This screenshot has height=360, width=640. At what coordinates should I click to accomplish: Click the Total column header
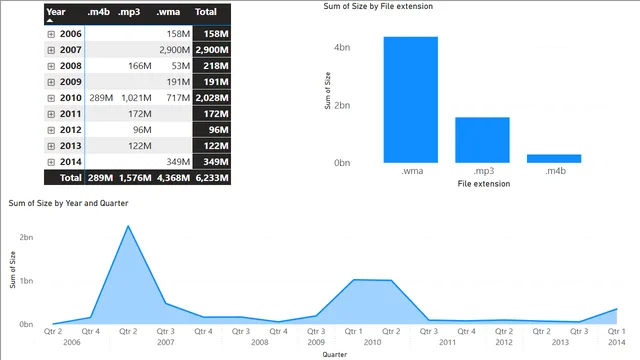point(206,12)
